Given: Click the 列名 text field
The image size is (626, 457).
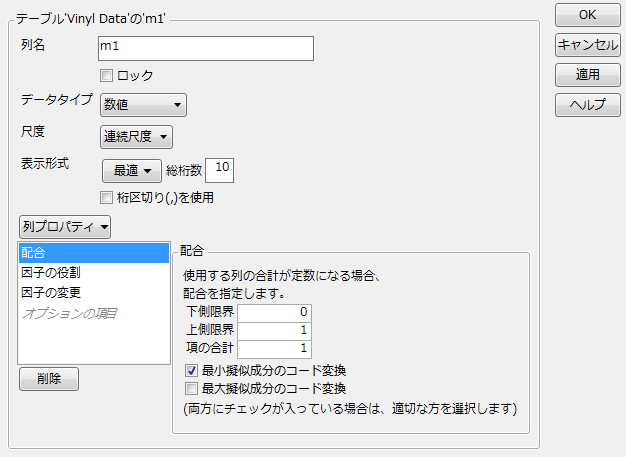Looking at the screenshot, I should coord(206,48).
